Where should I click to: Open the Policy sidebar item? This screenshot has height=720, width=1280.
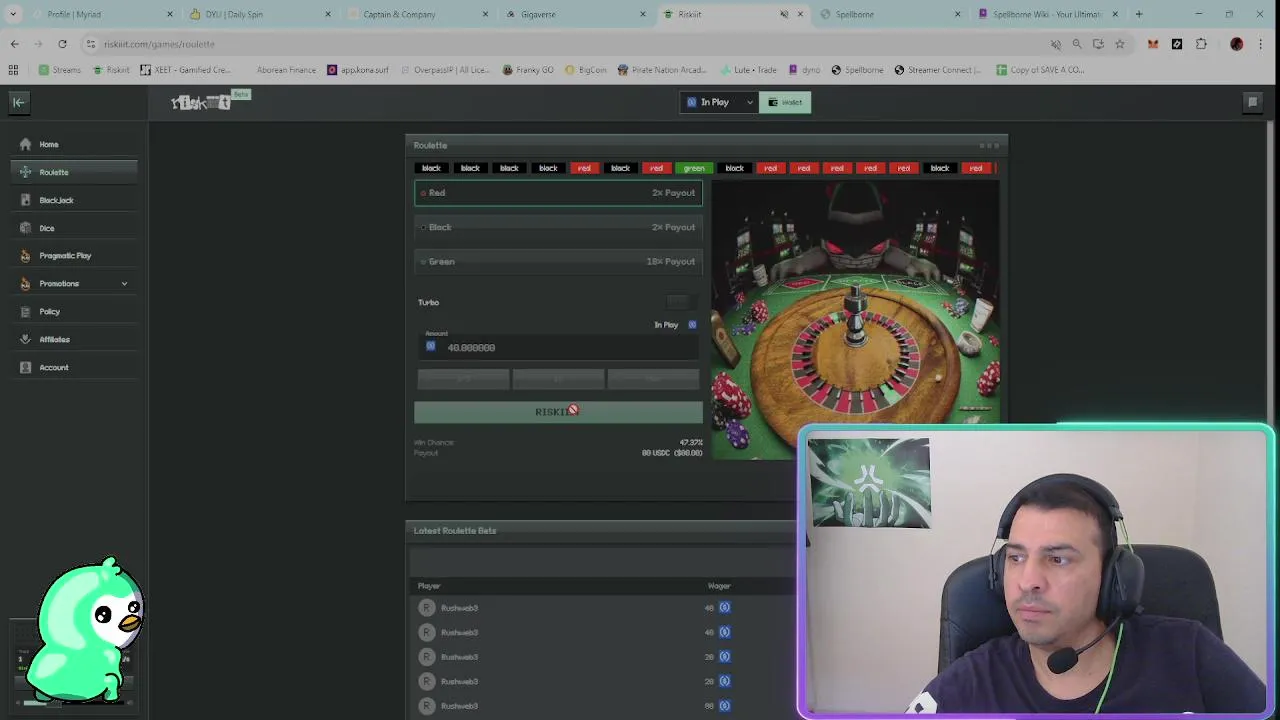coord(74,311)
